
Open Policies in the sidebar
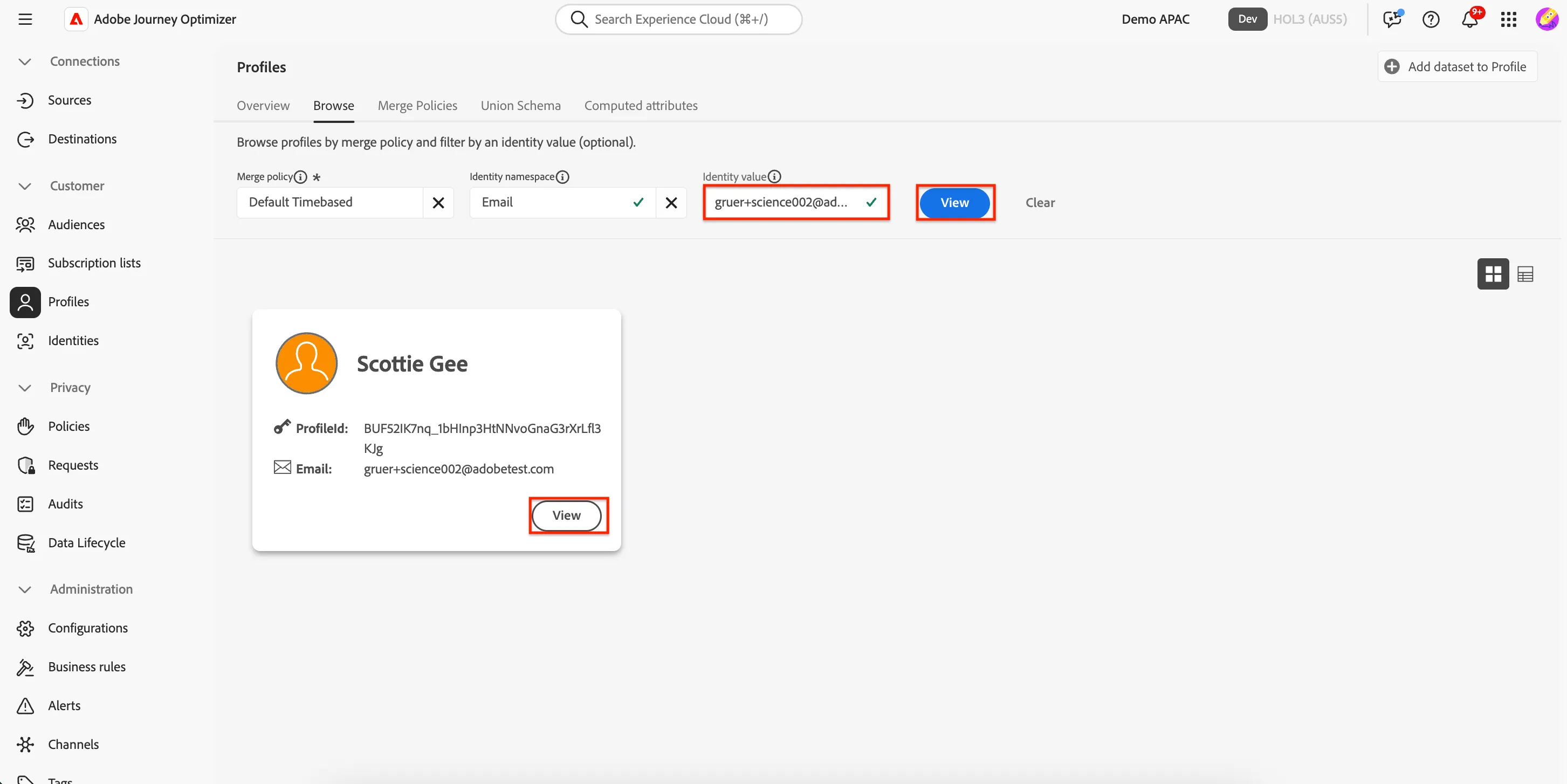click(68, 427)
